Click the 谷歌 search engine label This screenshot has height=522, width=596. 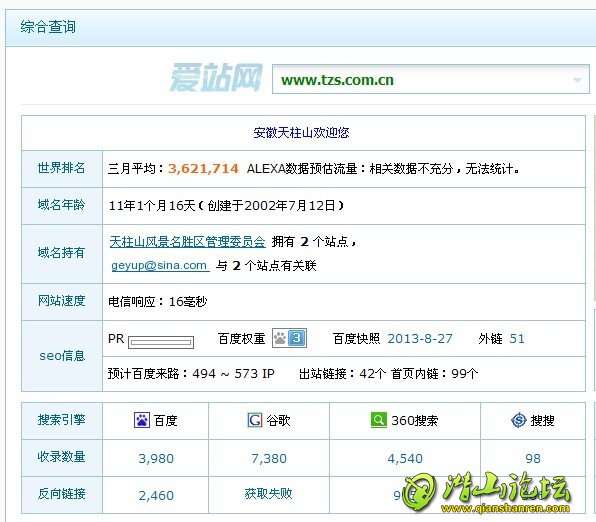[x=278, y=420]
